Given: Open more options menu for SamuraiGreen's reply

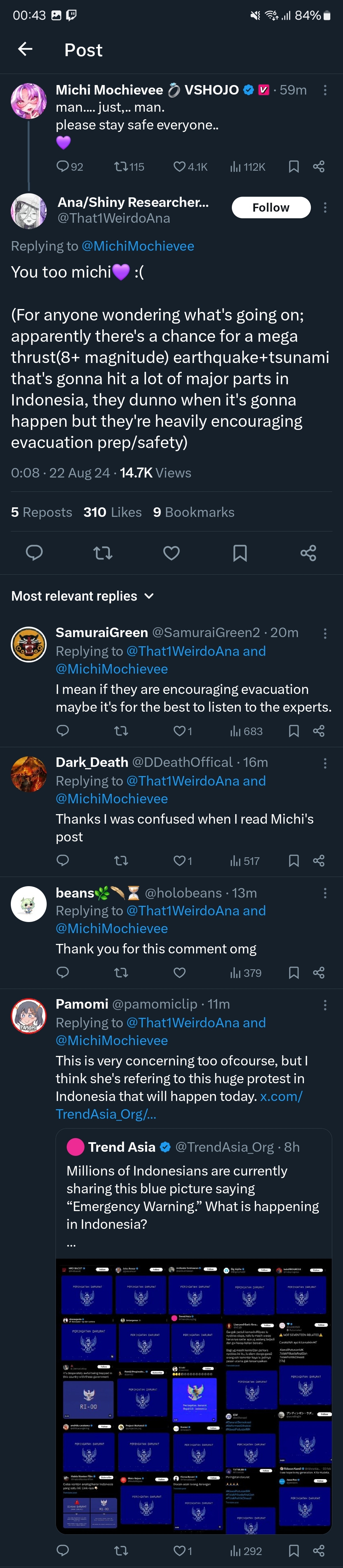Looking at the screenshot, I should [325, 634].
